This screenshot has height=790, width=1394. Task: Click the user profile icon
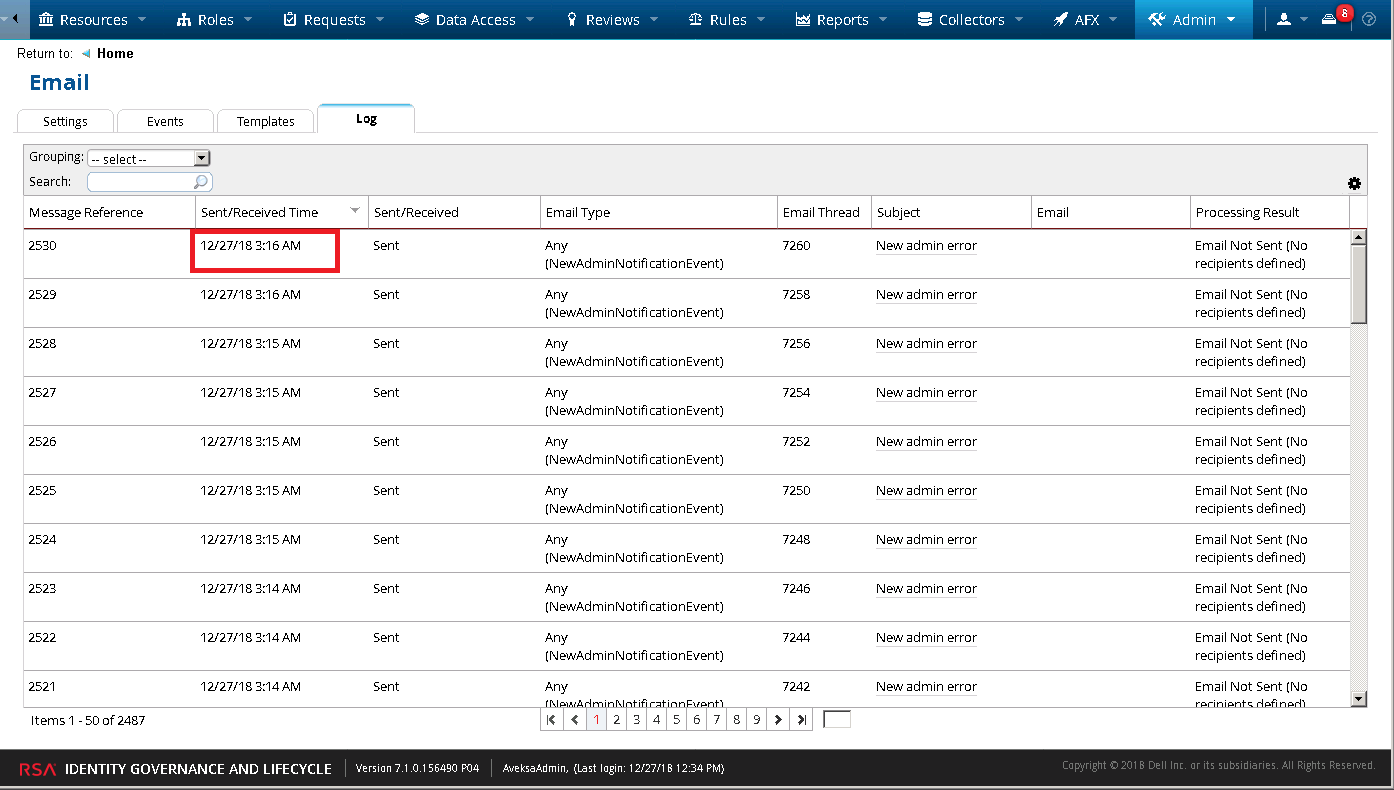pos(1284,19)
